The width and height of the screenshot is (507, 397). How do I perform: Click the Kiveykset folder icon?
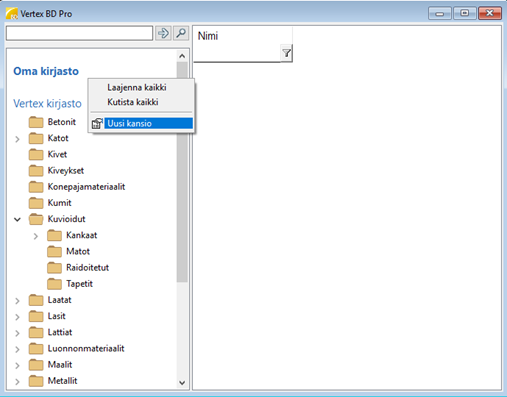[36, 171]
